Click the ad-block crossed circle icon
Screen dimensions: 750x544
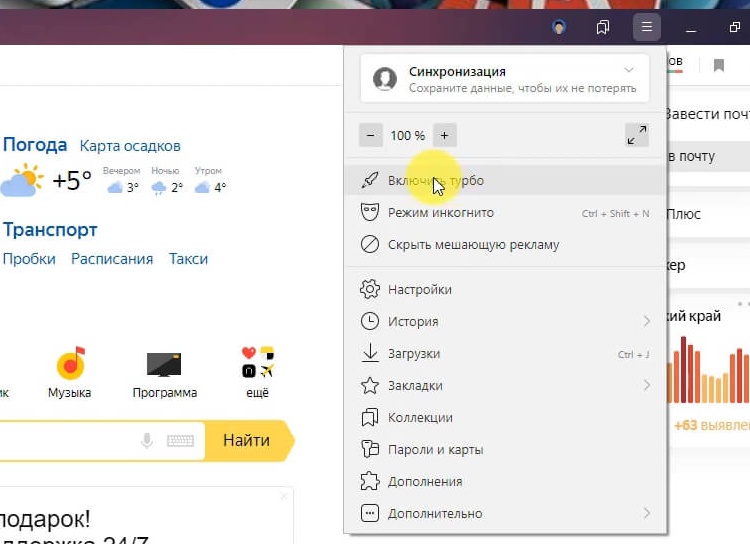pyautogui.click(x=370, y=244)
